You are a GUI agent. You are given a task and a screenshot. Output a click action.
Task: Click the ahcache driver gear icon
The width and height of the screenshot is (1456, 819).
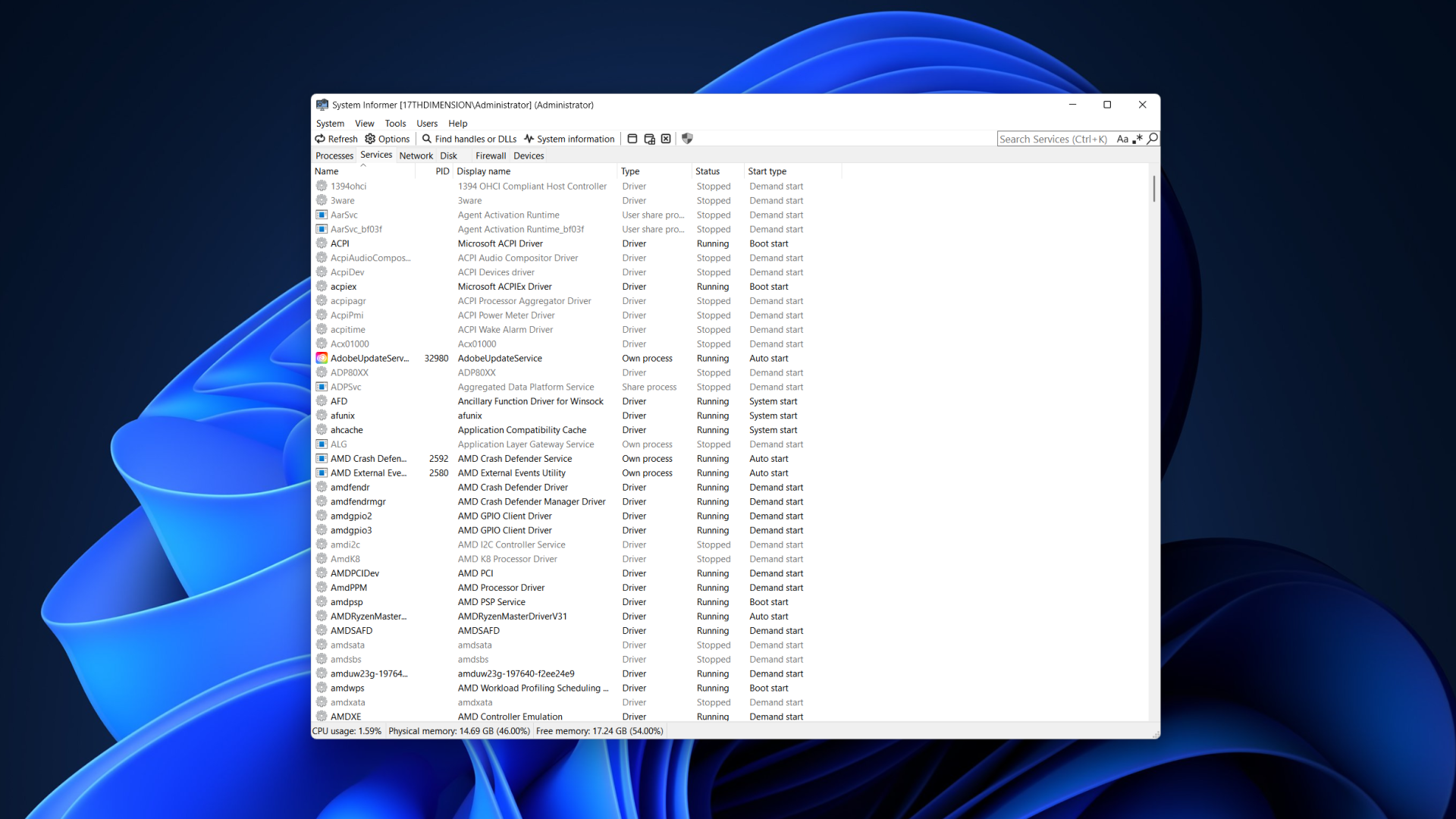[x=322, y=430]
